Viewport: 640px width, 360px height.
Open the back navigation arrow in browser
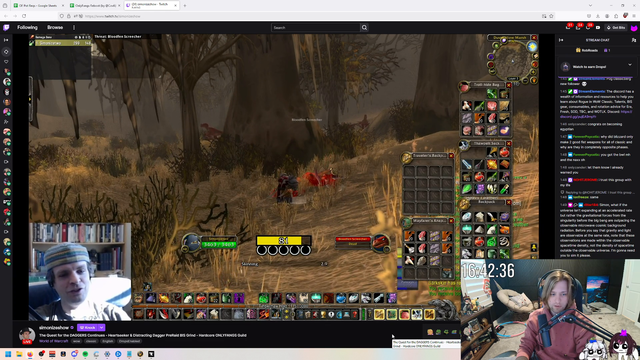pos(6,16)
